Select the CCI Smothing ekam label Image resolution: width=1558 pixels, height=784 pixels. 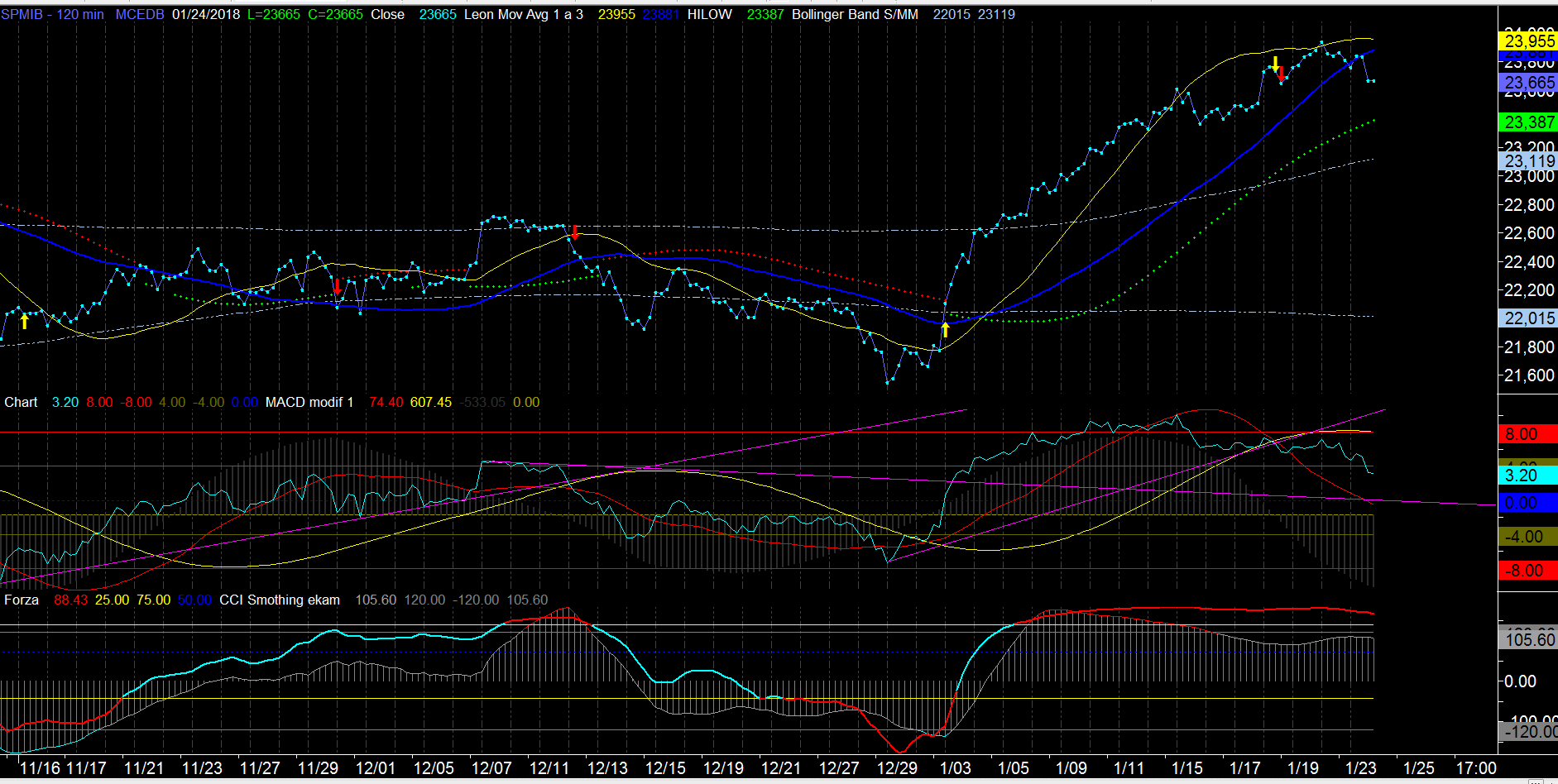point(280,600)
